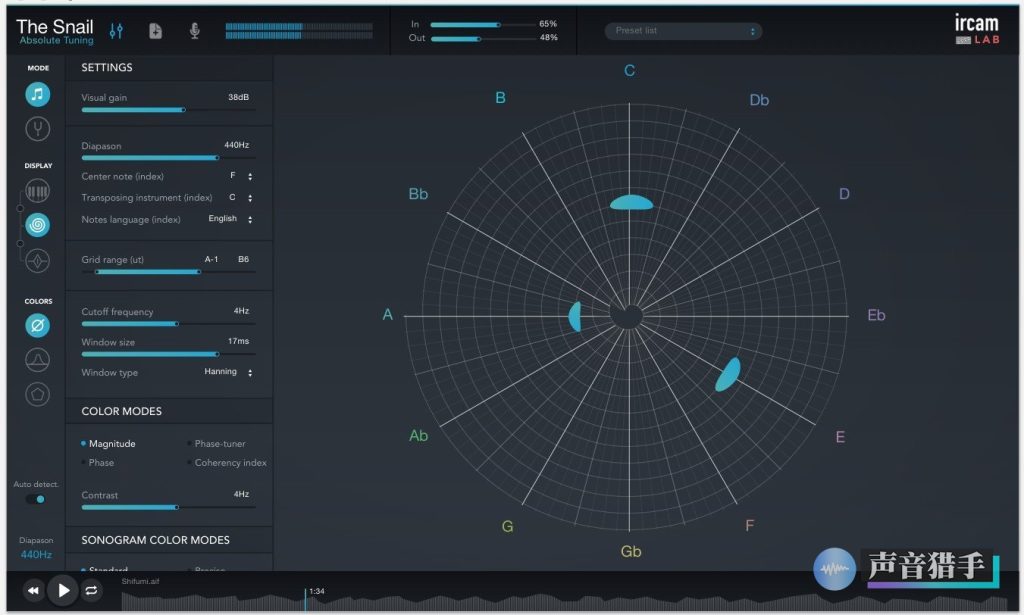Click the COLOR MODES section header

click(120, 411)
